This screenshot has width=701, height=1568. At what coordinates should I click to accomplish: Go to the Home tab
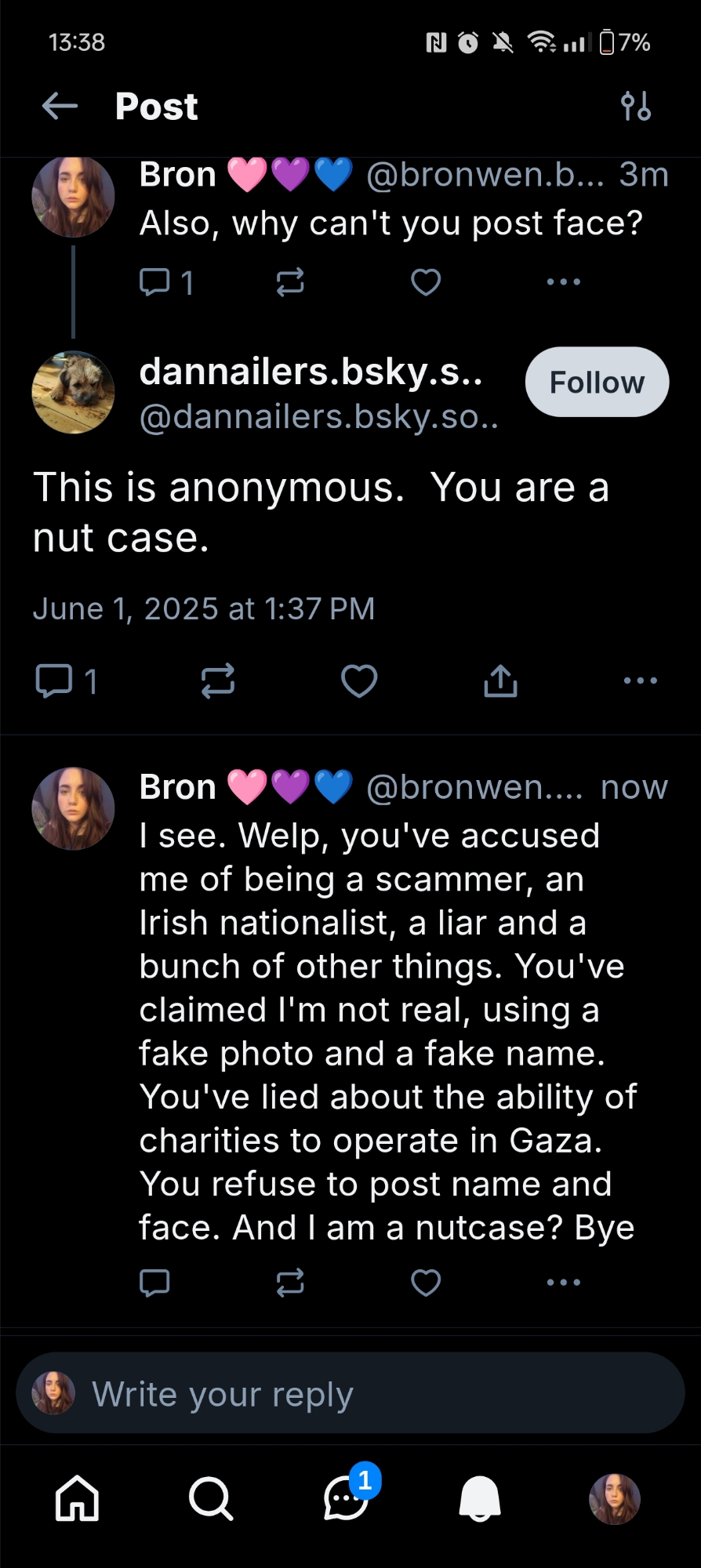pos(77,1499)
